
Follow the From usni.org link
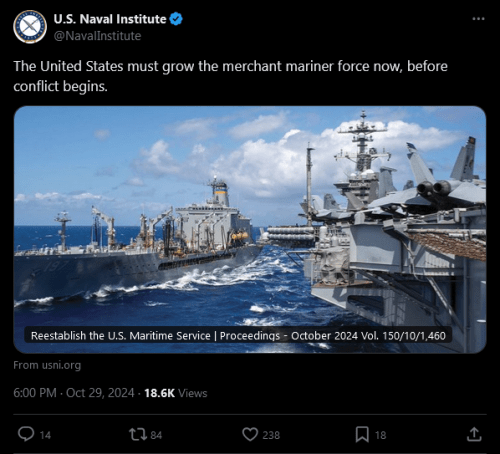tap(47, 365)
